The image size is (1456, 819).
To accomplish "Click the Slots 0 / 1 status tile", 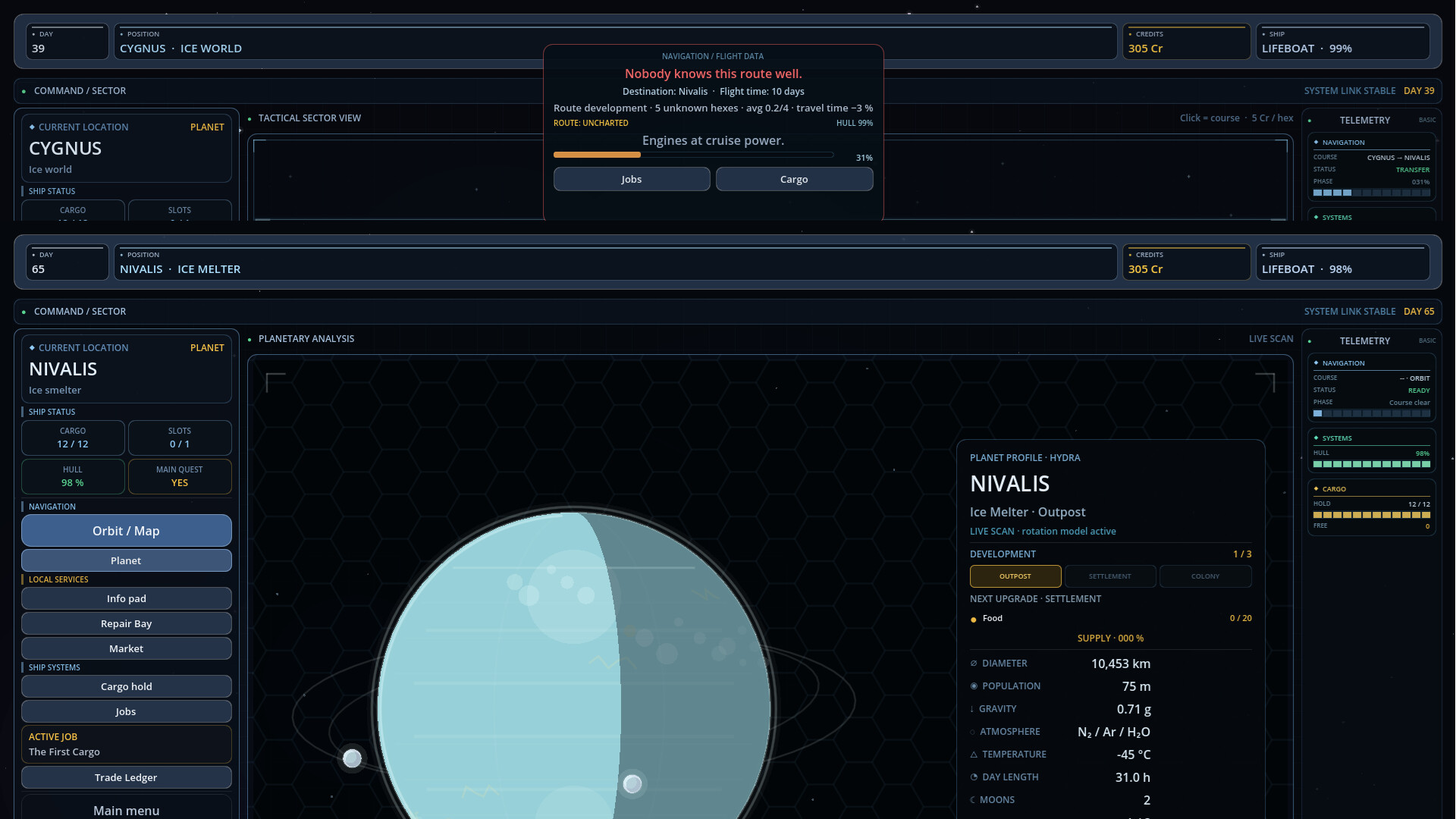I will tap(180, 438).
